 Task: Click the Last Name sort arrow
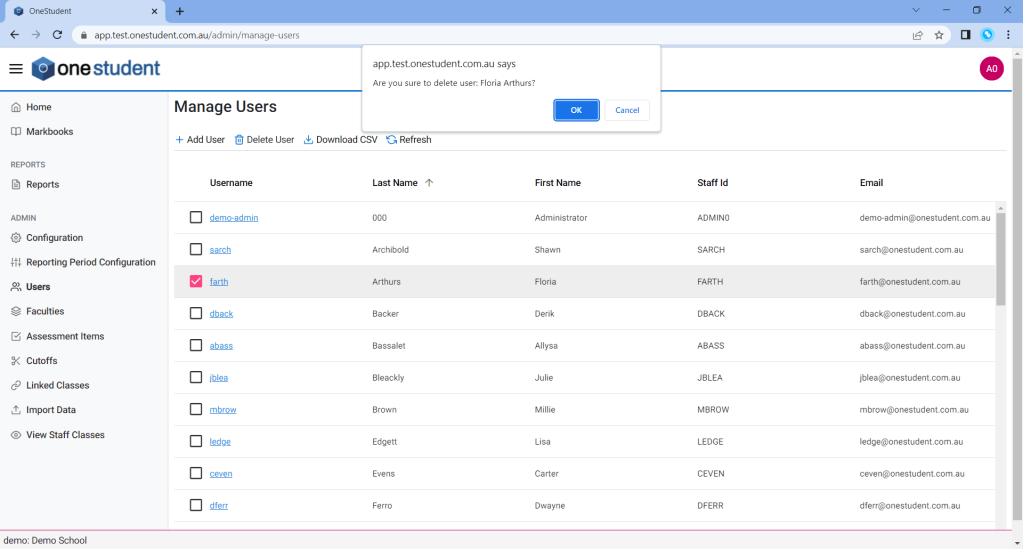(429, 183)
